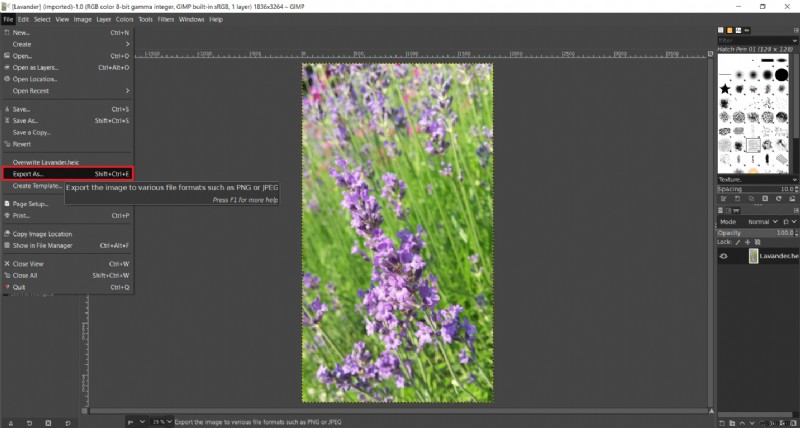Toggle lock pixels brush icon
The width and height of the screenshot is (800, 428).
click(738, 242)
